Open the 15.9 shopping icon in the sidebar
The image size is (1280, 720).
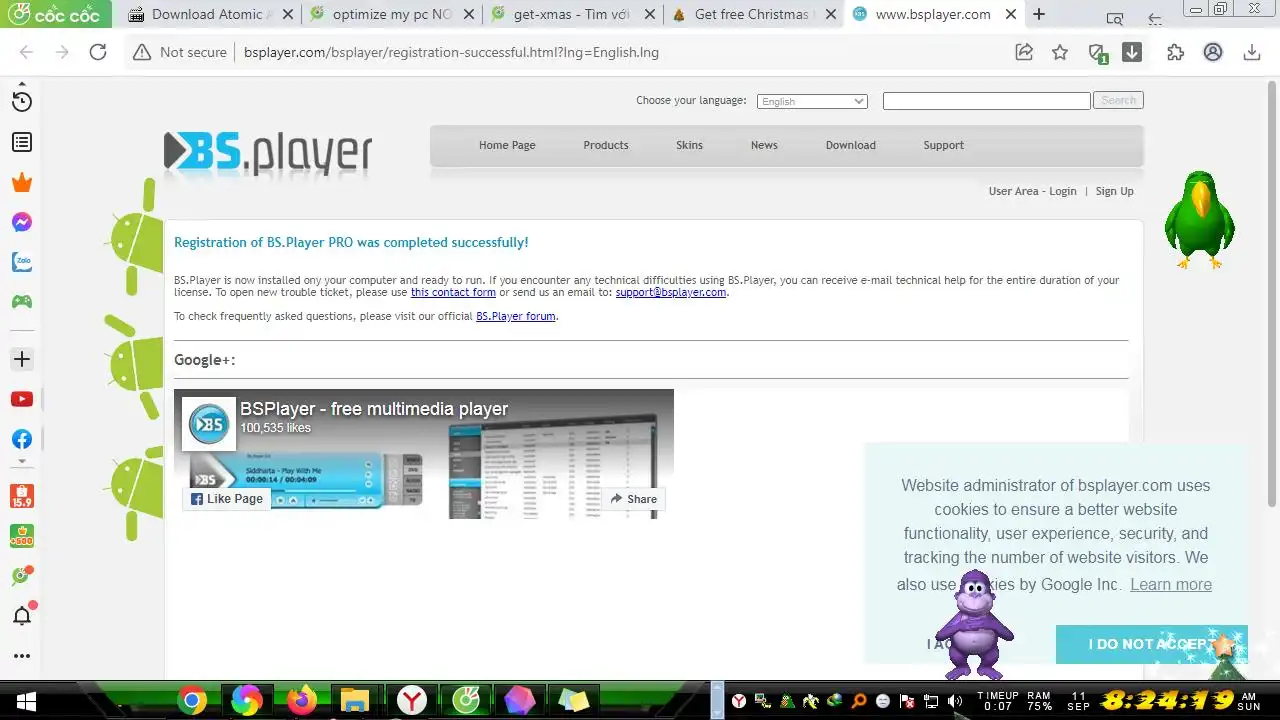point(22,495)
